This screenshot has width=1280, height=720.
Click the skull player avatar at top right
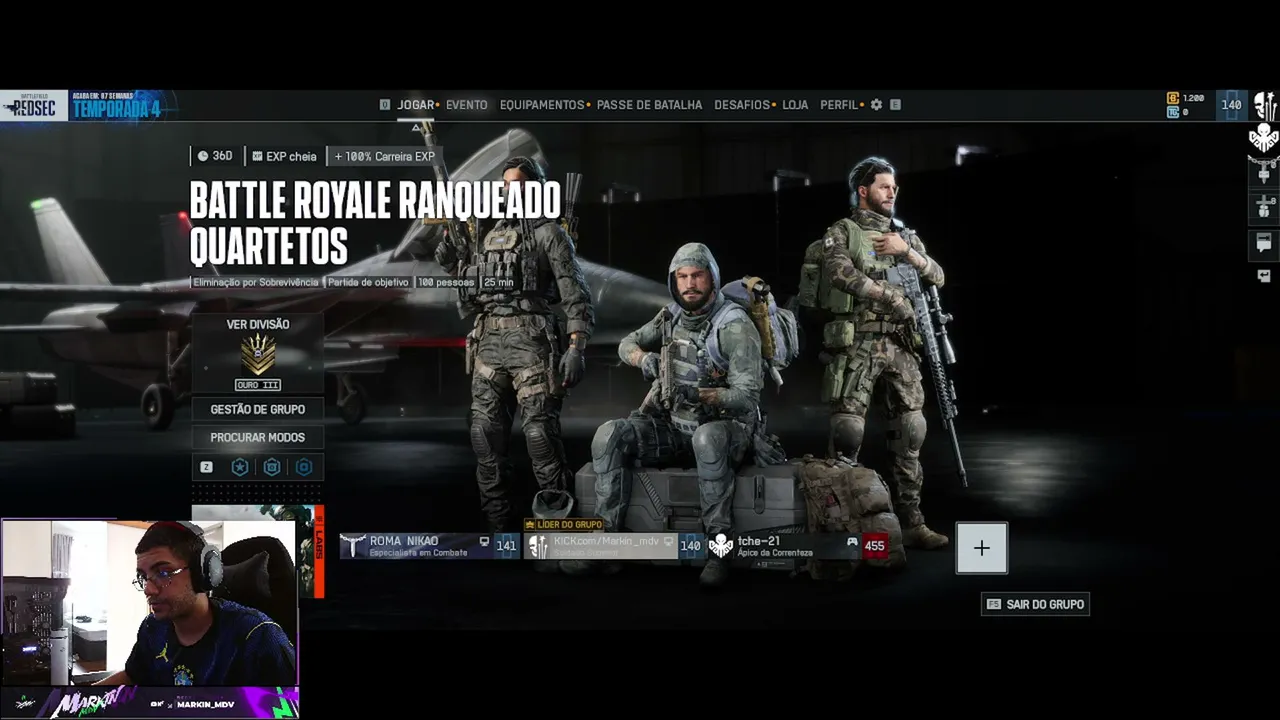coord(1265,105)
